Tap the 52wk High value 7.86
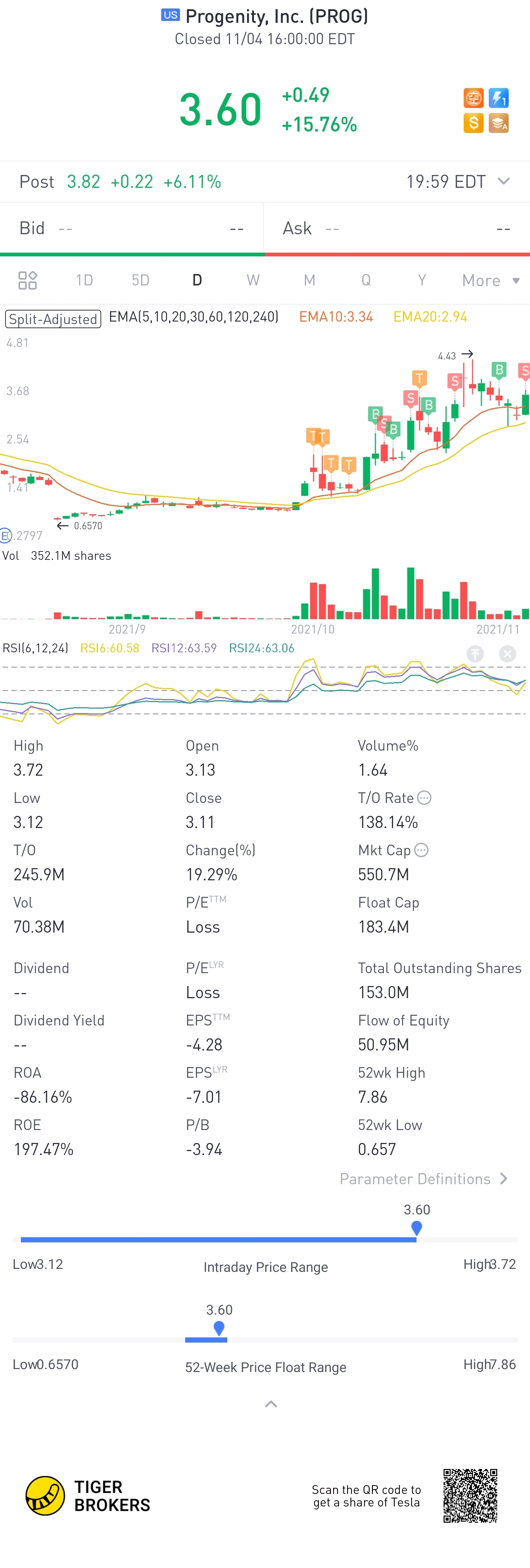The width and height of the screenshot is (530, 1568). [x=372, y=1097]
